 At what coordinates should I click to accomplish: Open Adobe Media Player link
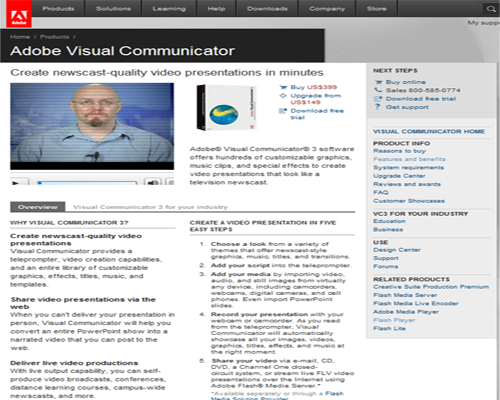[406, 312]
